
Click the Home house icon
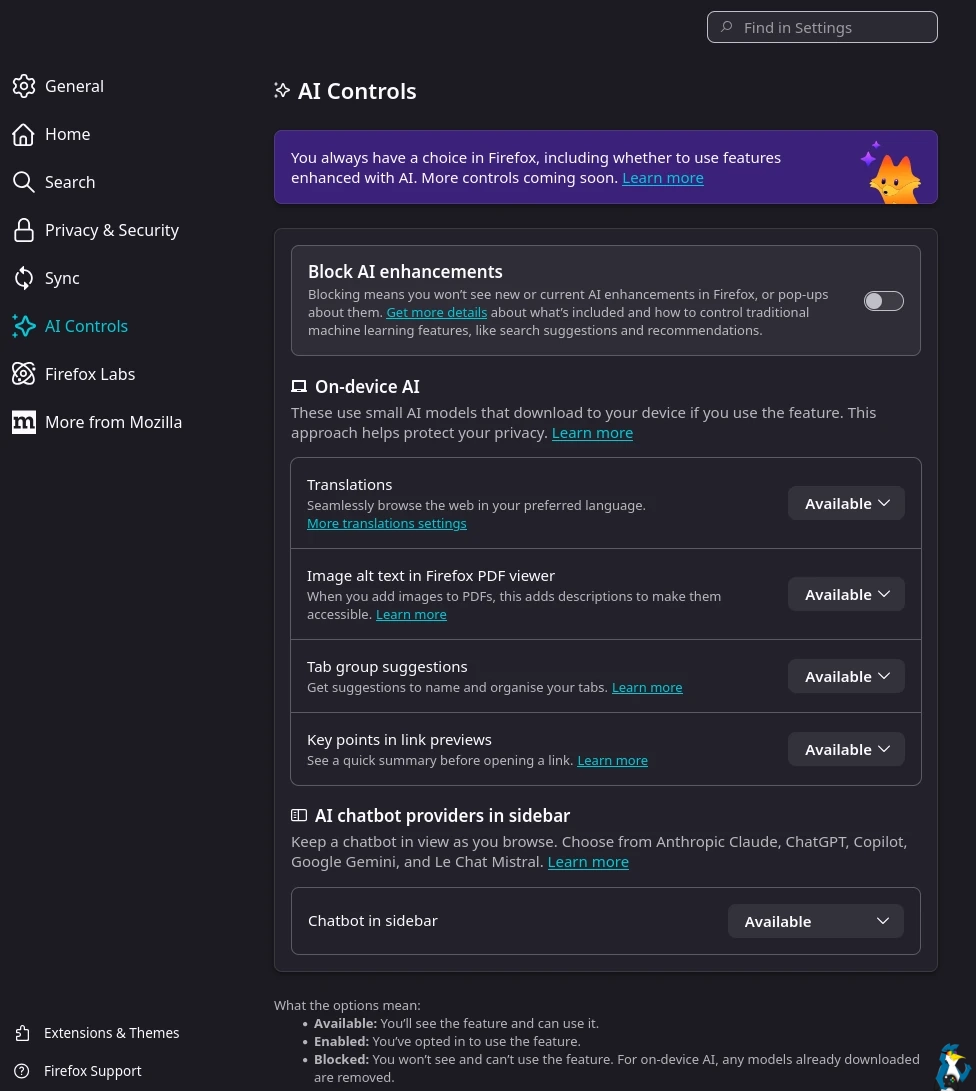[x=24, y=134]
